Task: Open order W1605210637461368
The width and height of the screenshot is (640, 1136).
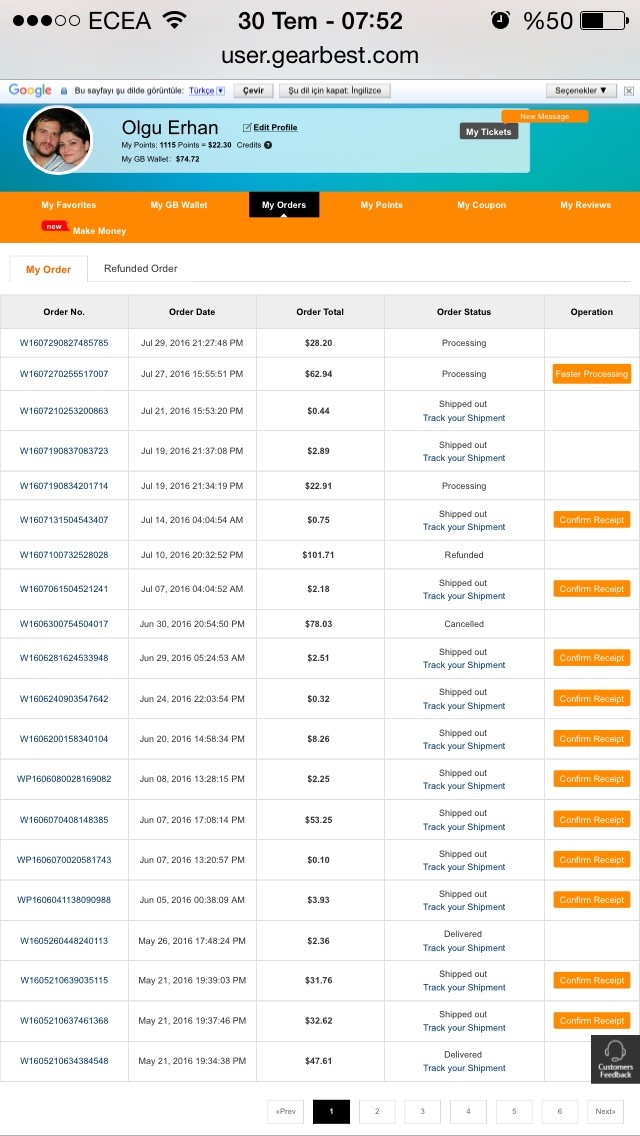Action: [64, 1021]
